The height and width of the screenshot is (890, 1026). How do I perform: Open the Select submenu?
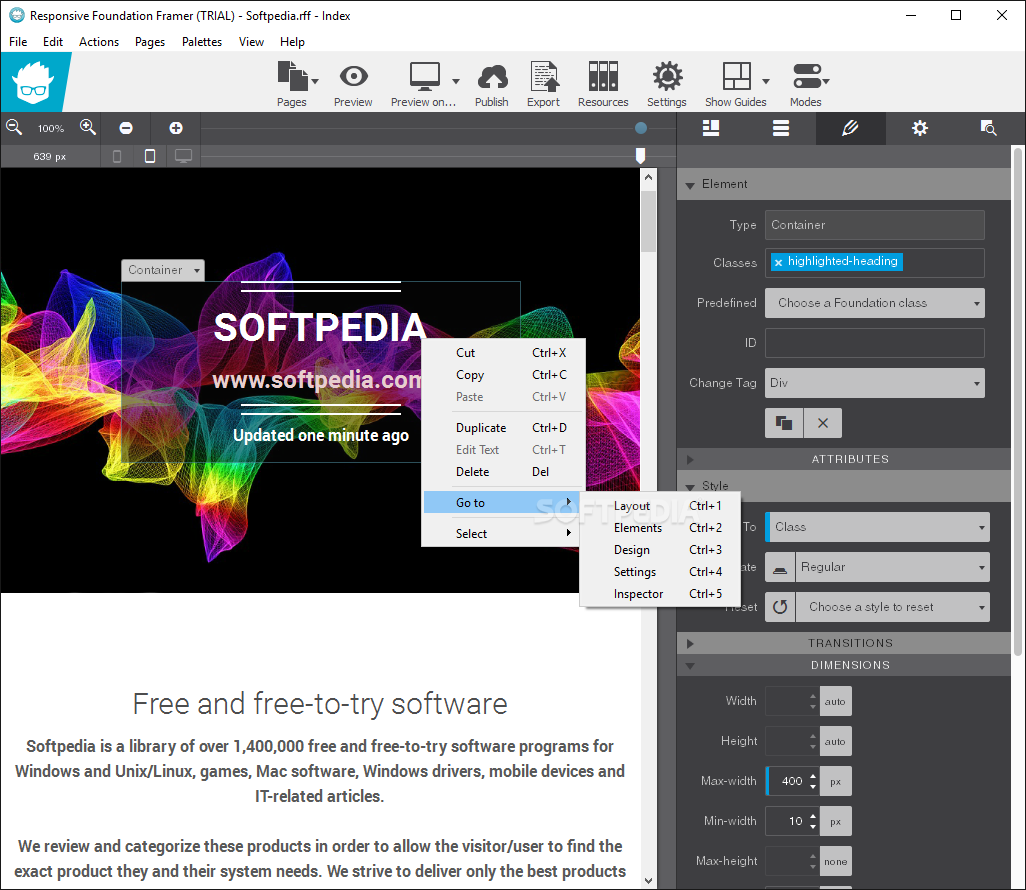(x=503, y=534)
